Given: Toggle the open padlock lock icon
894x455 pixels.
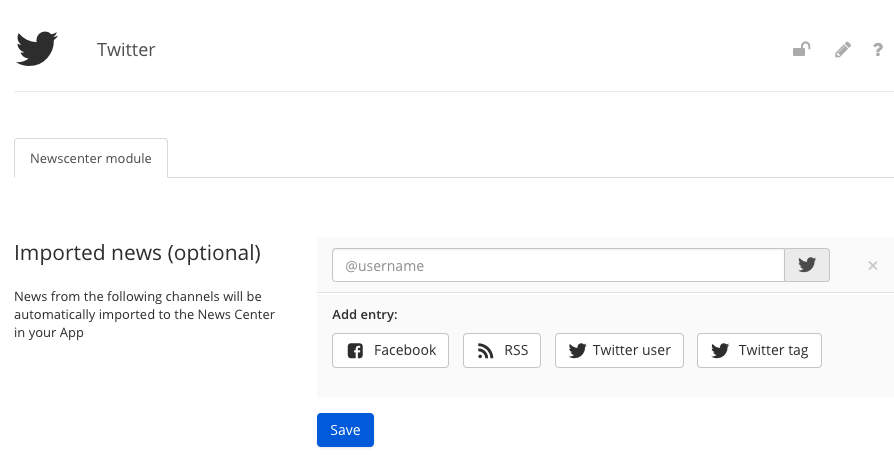Looking at the screenshot, I should click(802, 50).
